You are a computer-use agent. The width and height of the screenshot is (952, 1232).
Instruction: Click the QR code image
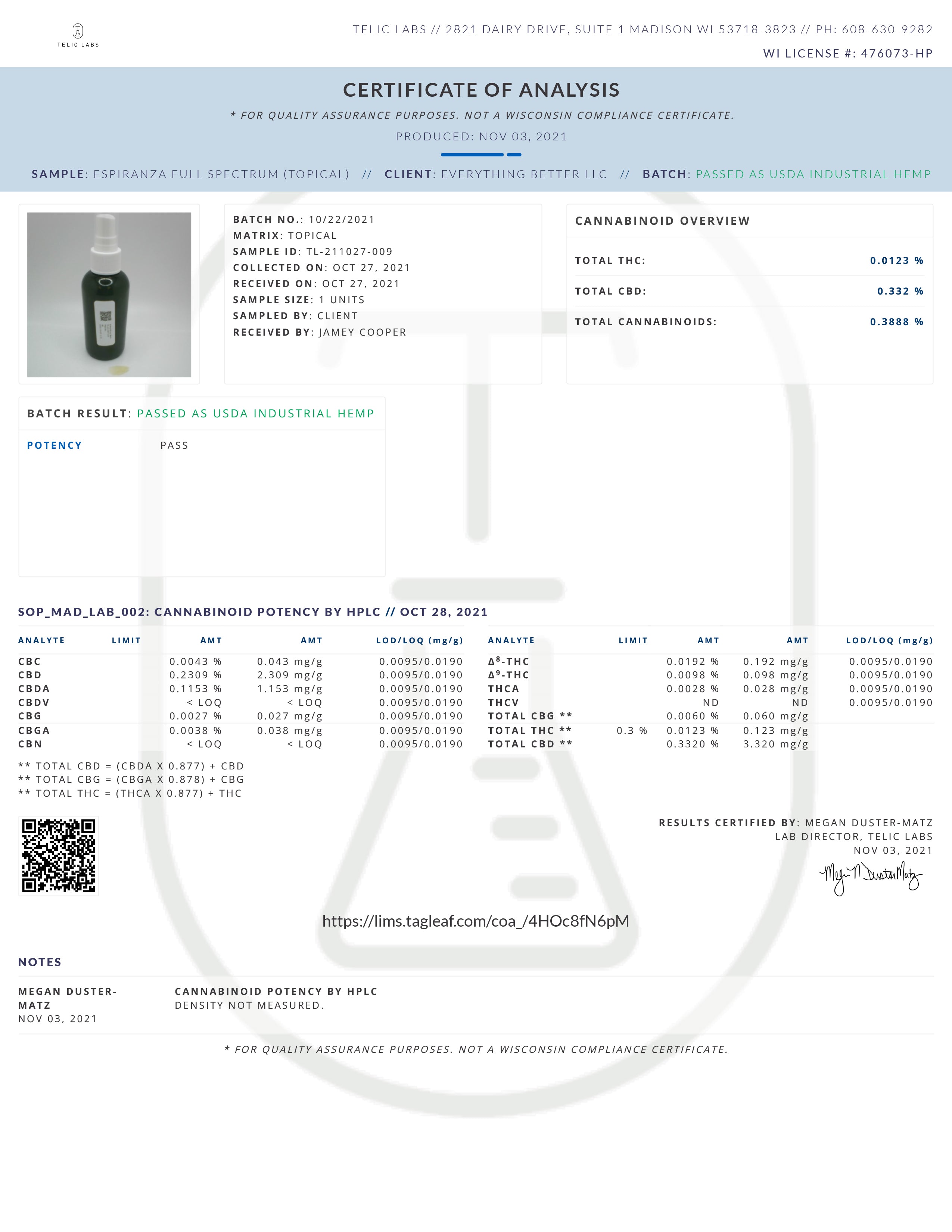pyautogui.click(x=59, y=855)
